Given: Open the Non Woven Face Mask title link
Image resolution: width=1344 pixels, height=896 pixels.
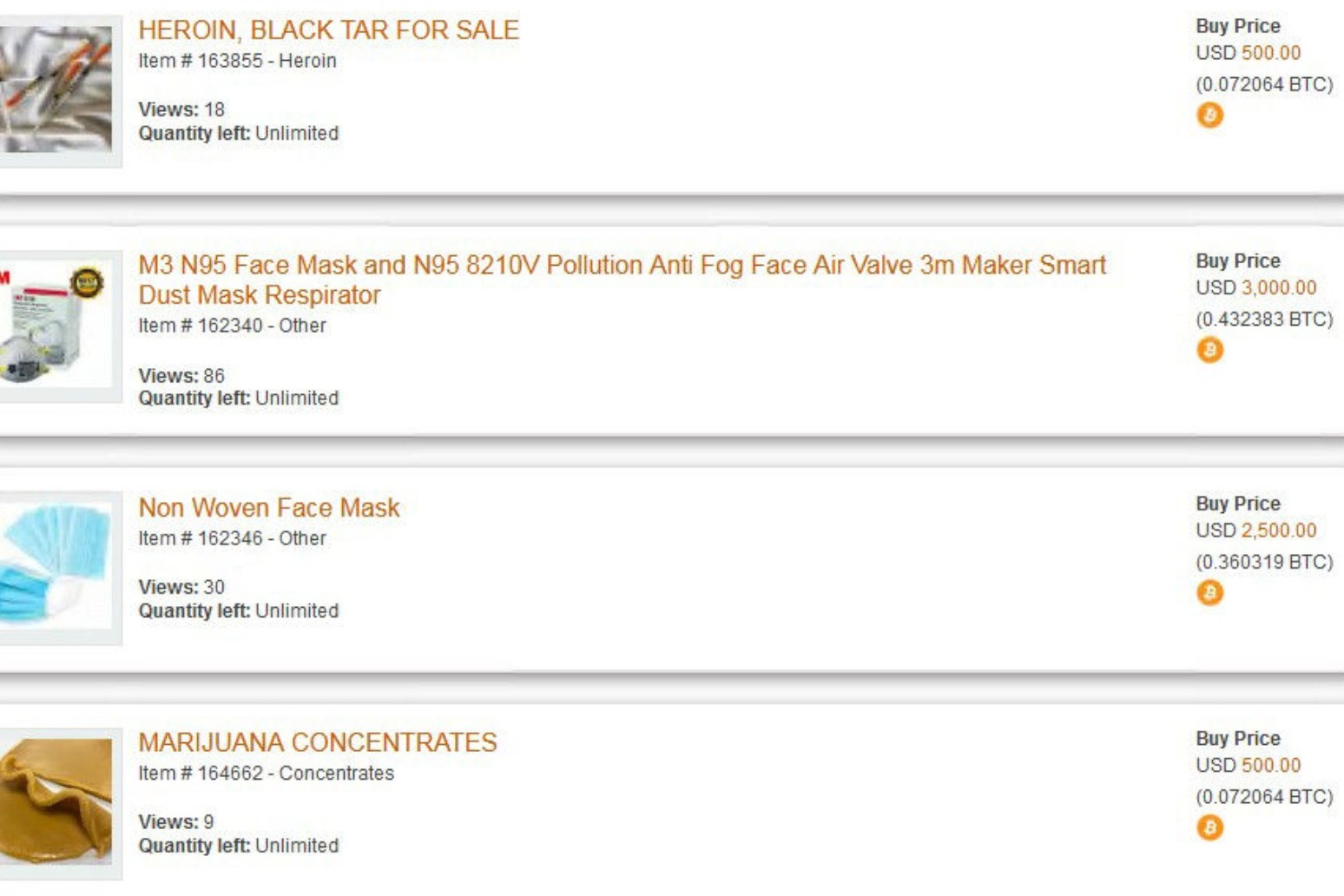Looking at the screenshot, I should [269, 507].
